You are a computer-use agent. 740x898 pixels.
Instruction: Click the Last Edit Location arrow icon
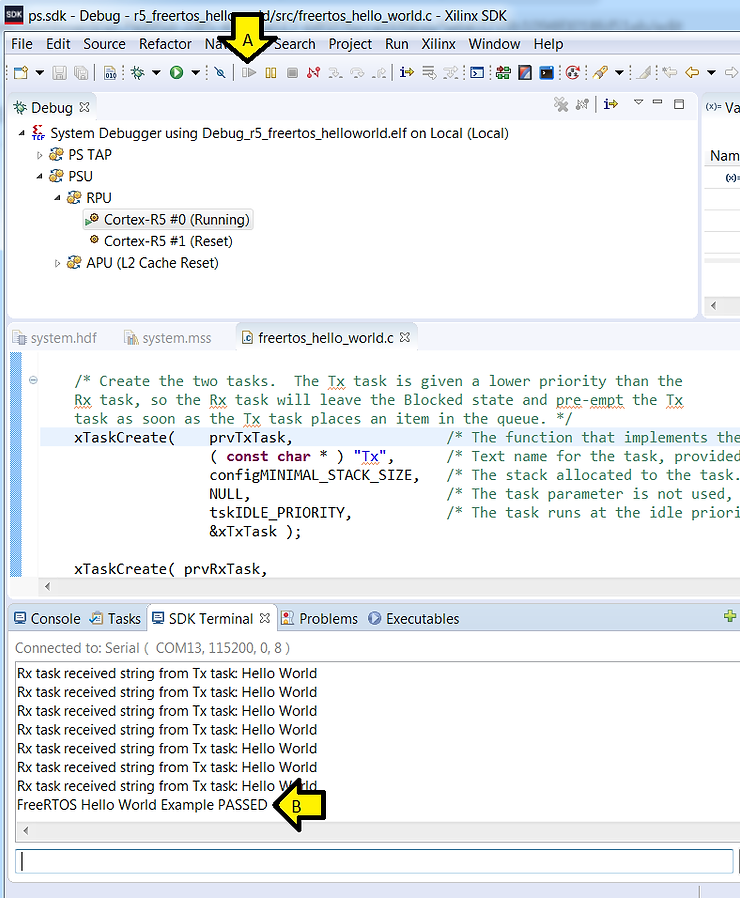pyautogui.click(x=669, y=73)
